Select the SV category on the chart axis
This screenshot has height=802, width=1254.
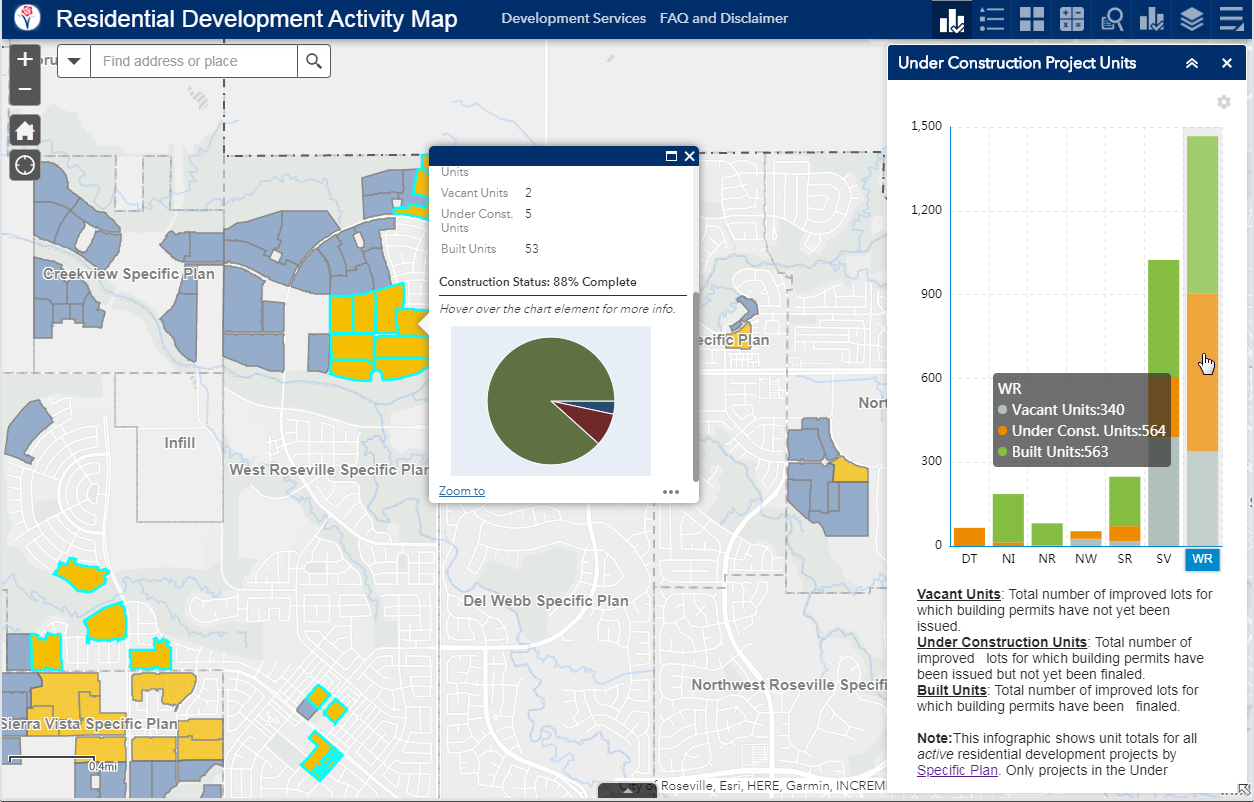pyautogui.click(x=1163, y=559)
